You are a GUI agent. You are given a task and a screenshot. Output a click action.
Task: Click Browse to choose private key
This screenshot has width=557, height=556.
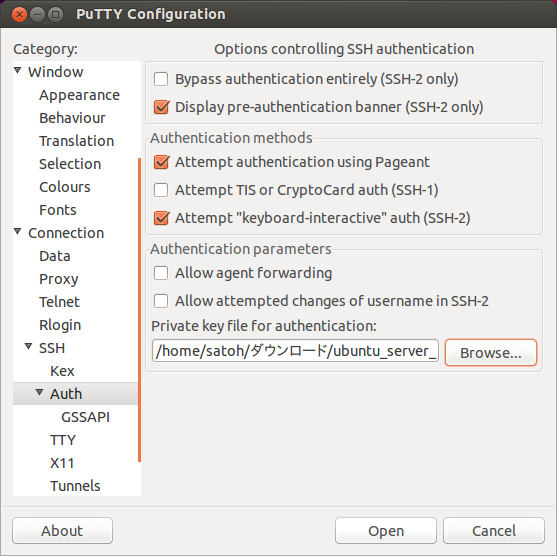point(491,352)
